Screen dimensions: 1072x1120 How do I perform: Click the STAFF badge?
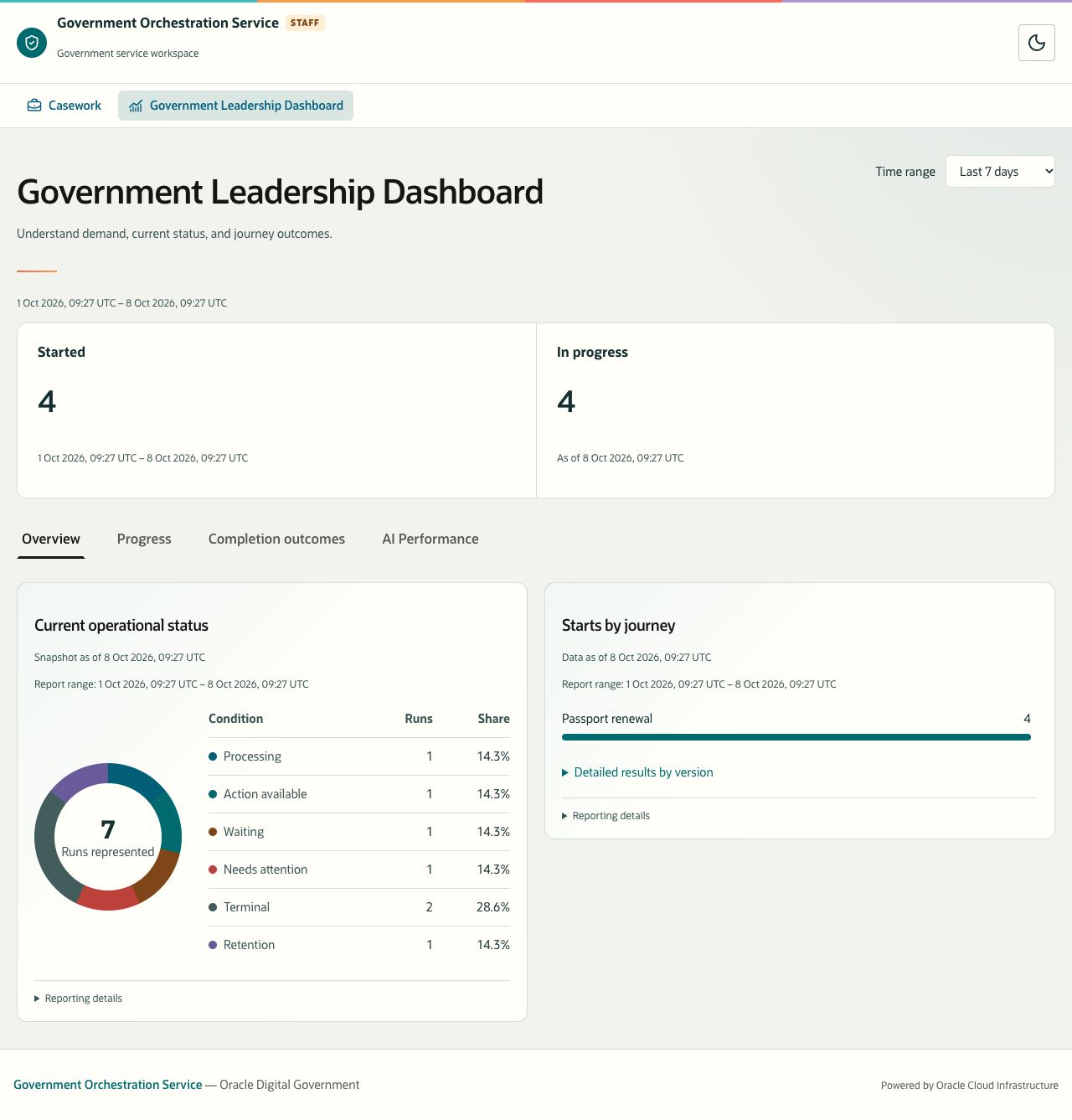click(x=305, y=23)
